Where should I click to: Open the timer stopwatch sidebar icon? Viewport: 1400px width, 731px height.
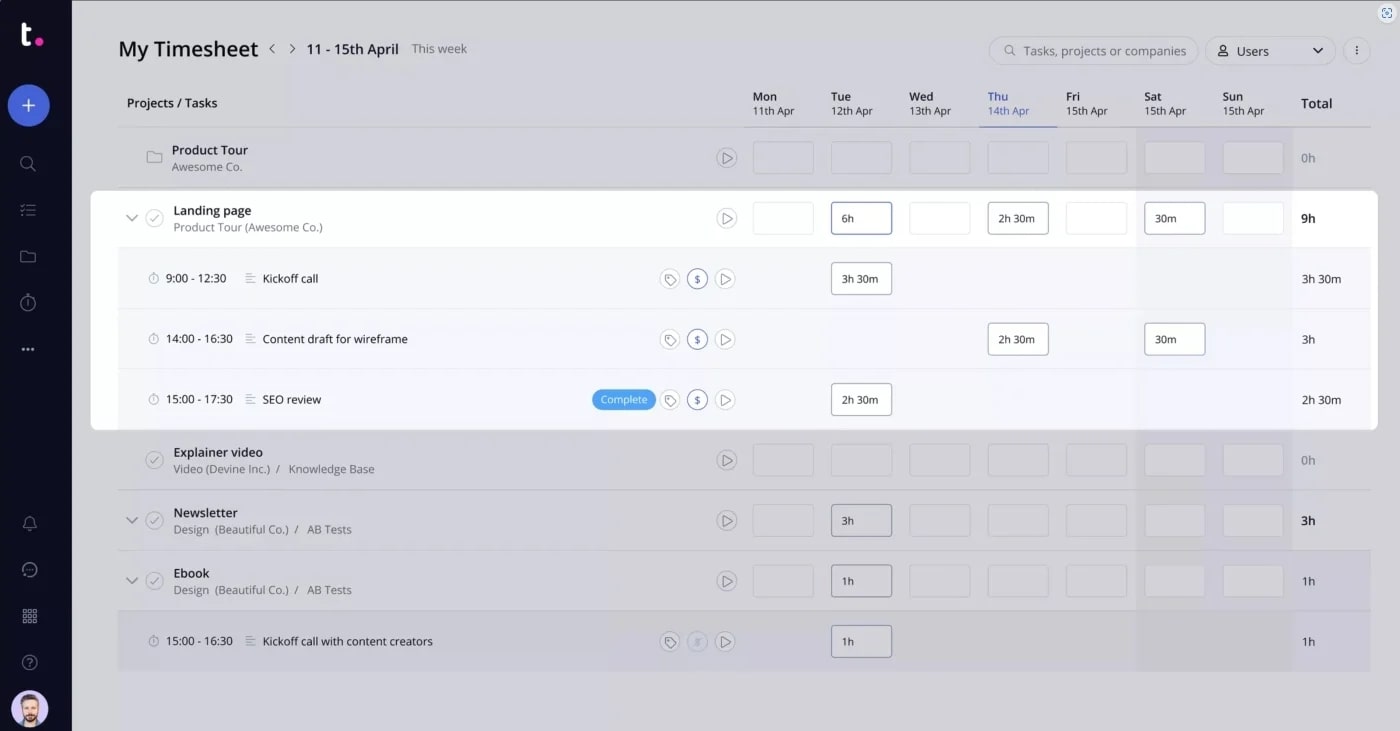point(28,302)
